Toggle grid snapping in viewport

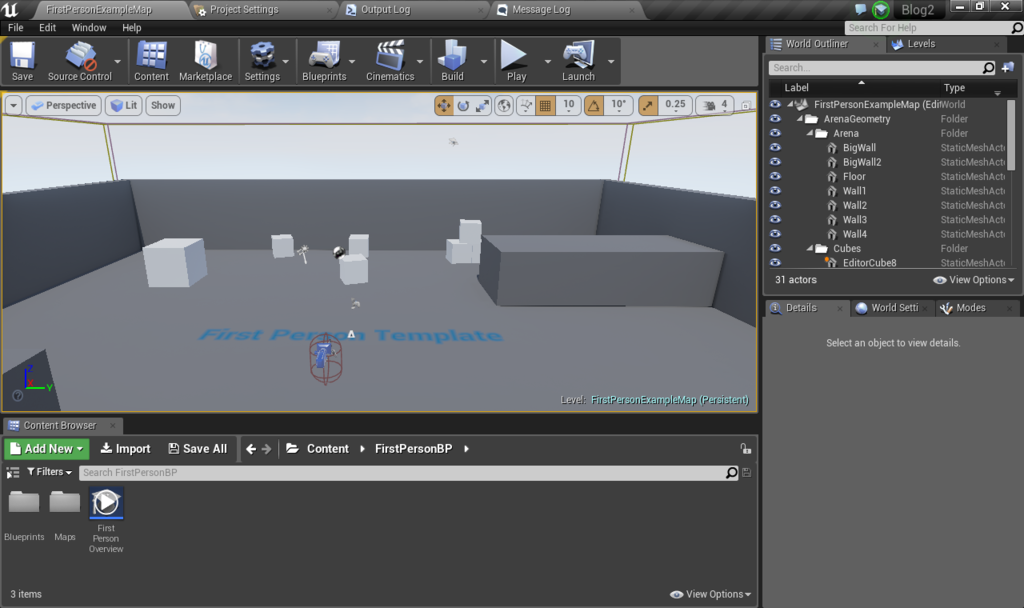[x=545, y=105]
